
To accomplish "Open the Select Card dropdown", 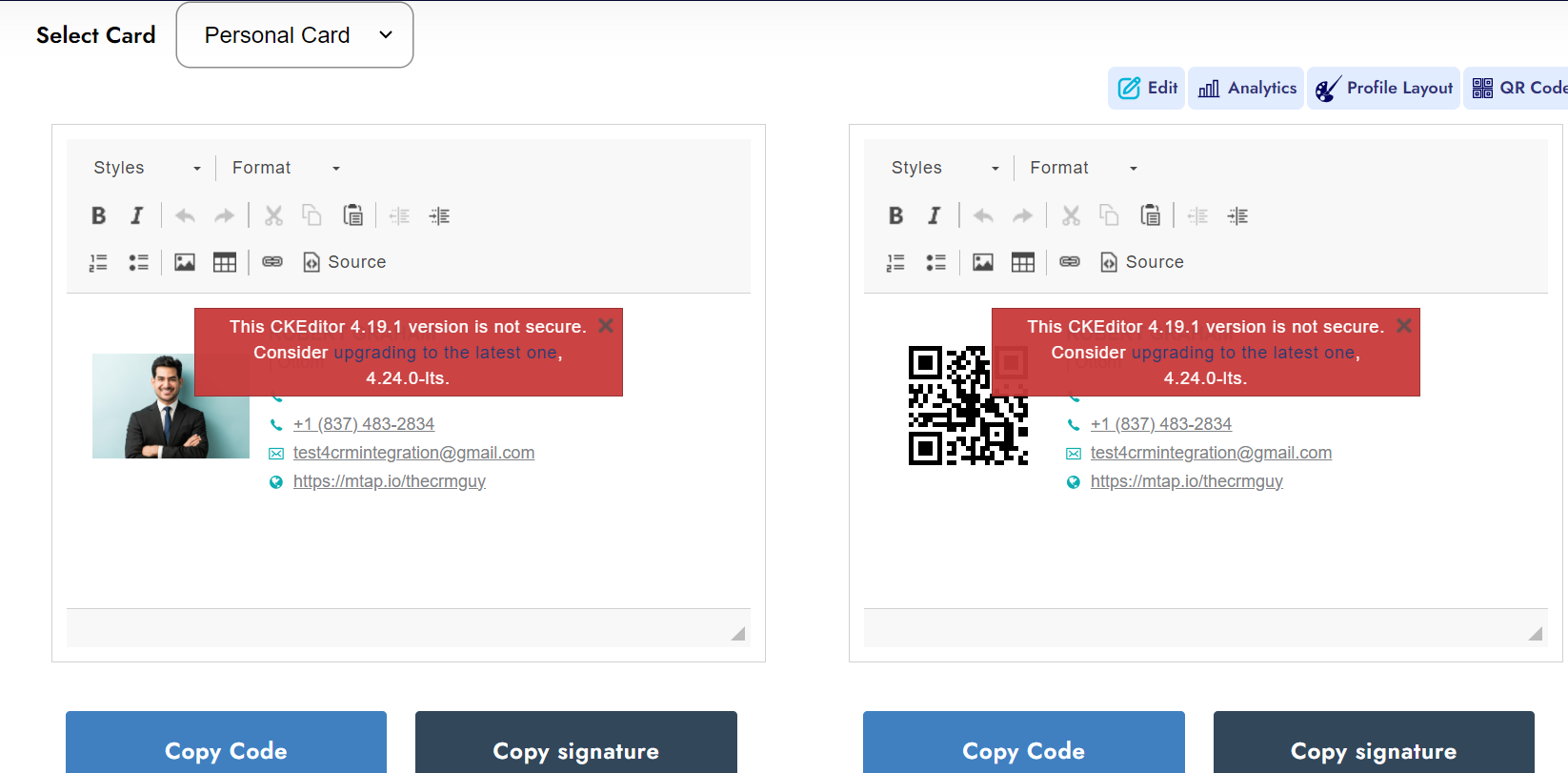I will click(x=294, y=35).
